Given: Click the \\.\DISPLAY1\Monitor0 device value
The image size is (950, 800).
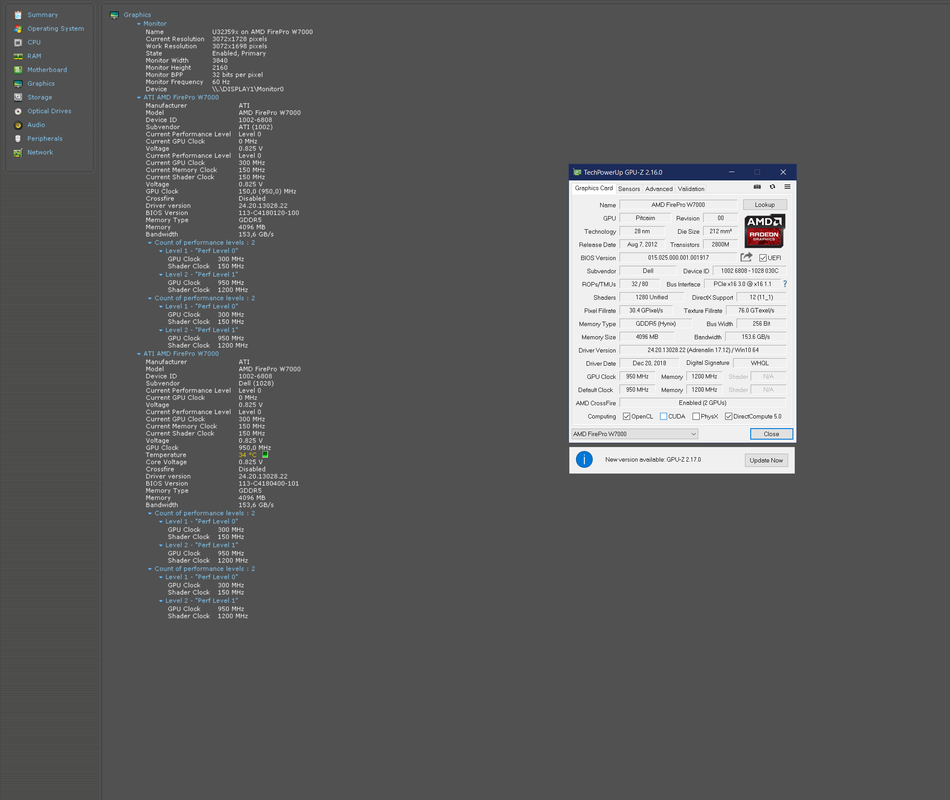Looking at the screenshot, I should click(248, 89).
